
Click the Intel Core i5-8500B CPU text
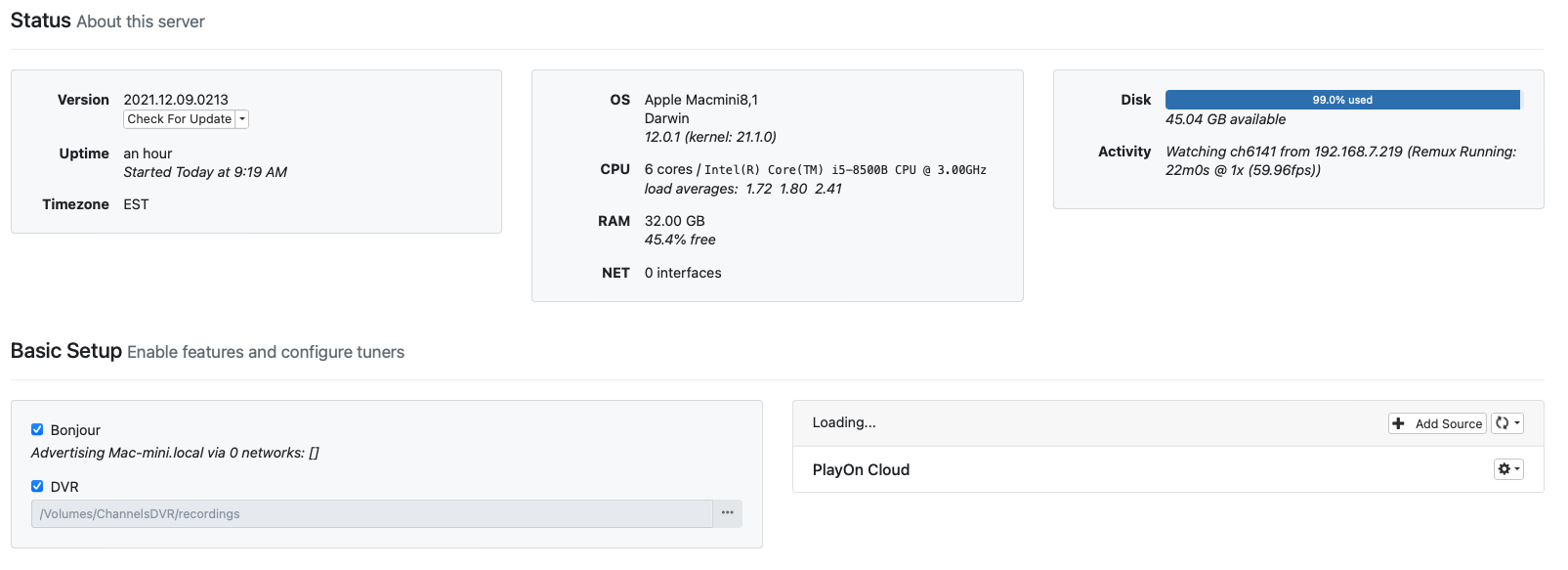[x=845, y=170]
